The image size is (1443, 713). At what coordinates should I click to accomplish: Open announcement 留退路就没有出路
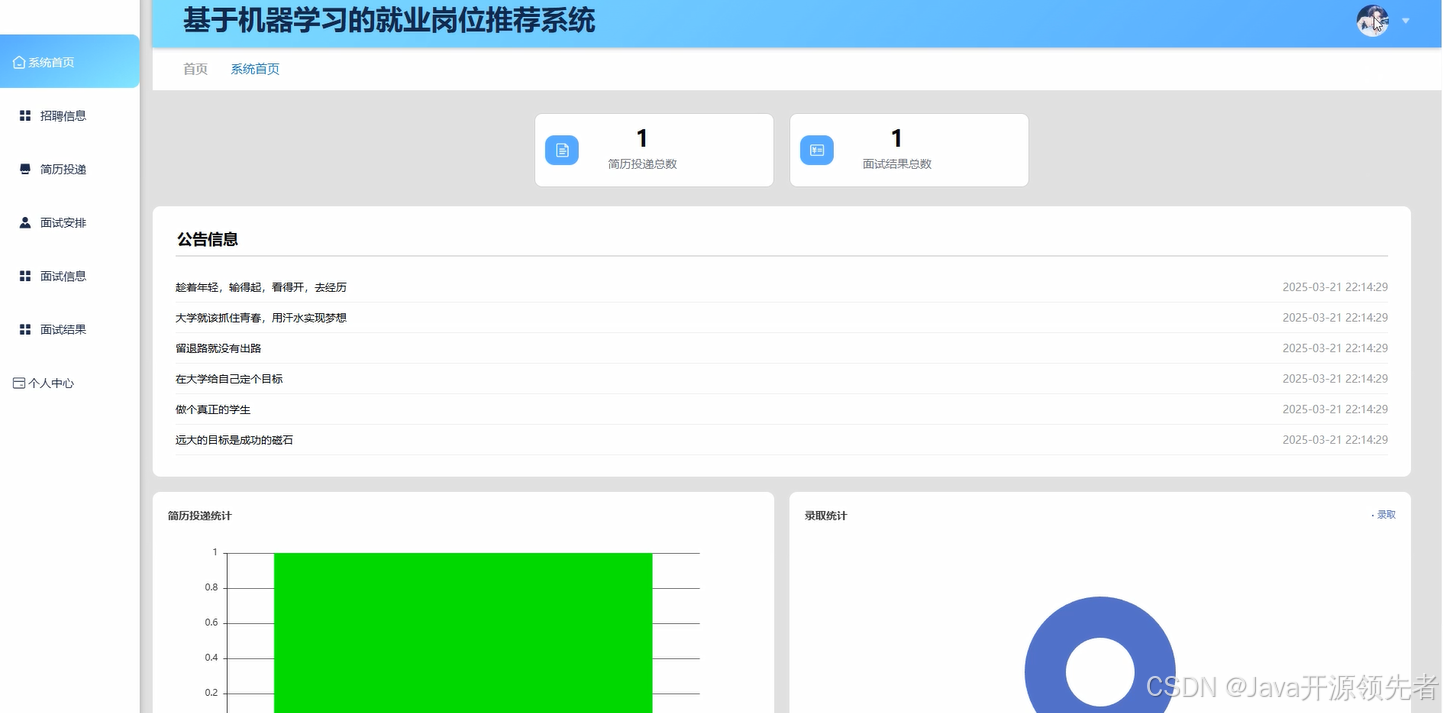219,348
